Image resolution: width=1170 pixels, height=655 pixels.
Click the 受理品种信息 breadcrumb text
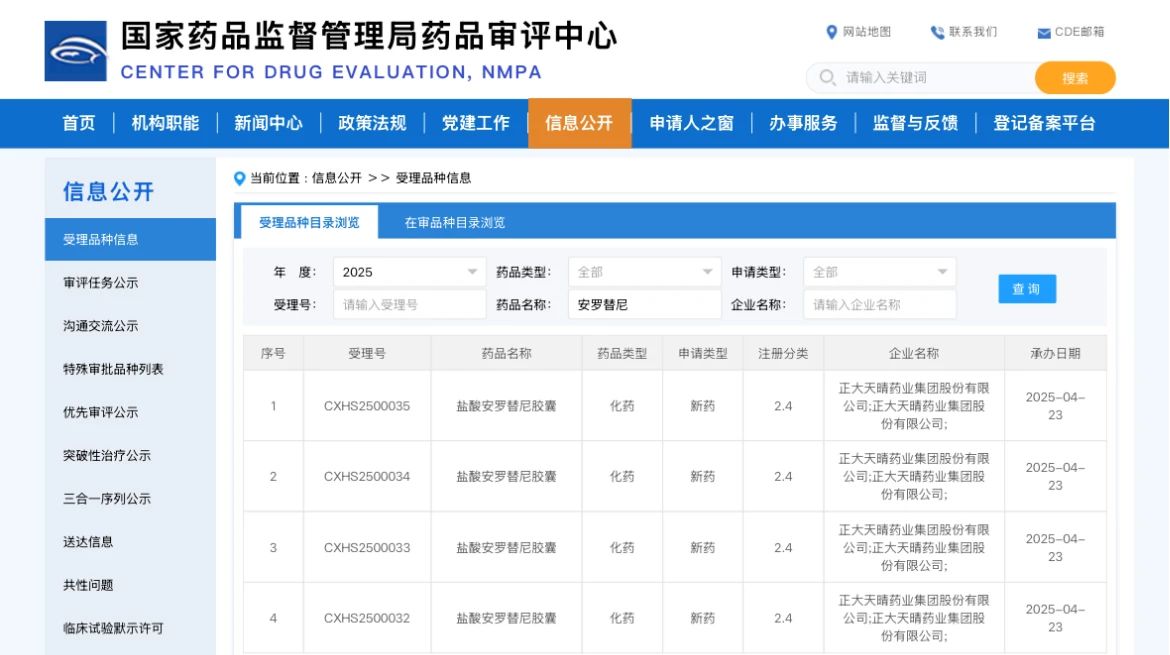(x=434, y=178)
